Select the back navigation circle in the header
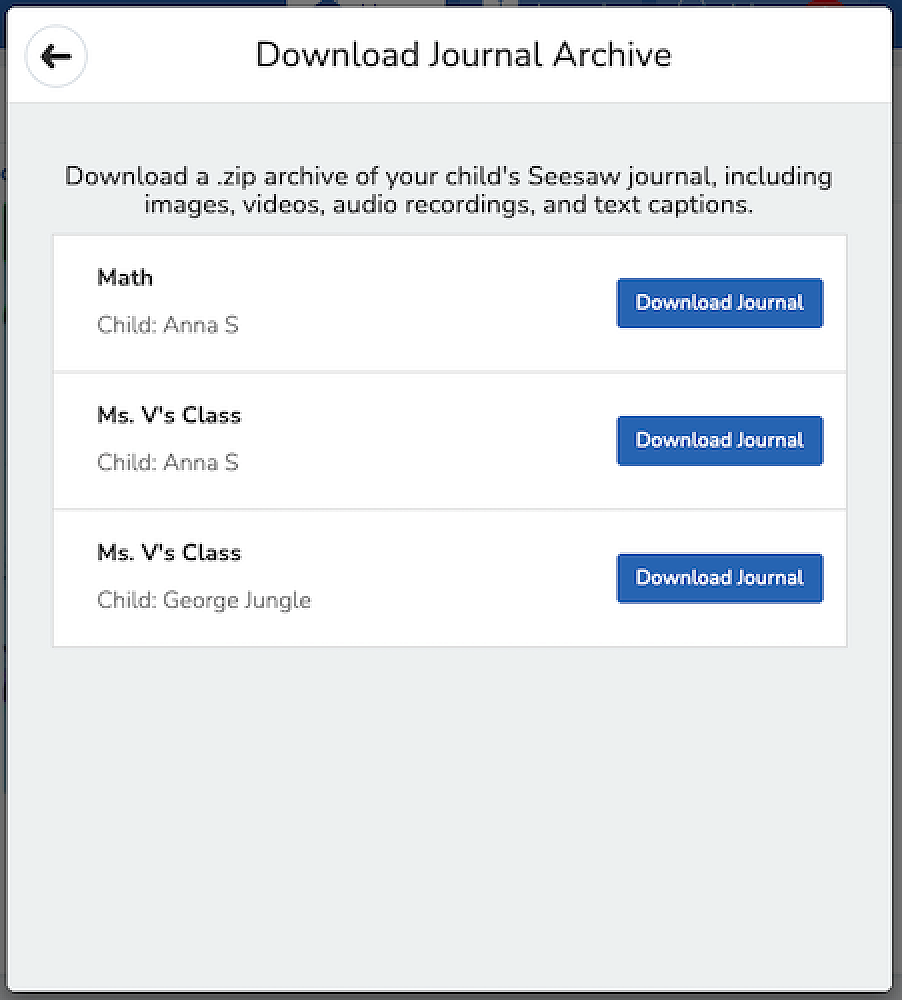 [55, 56]
